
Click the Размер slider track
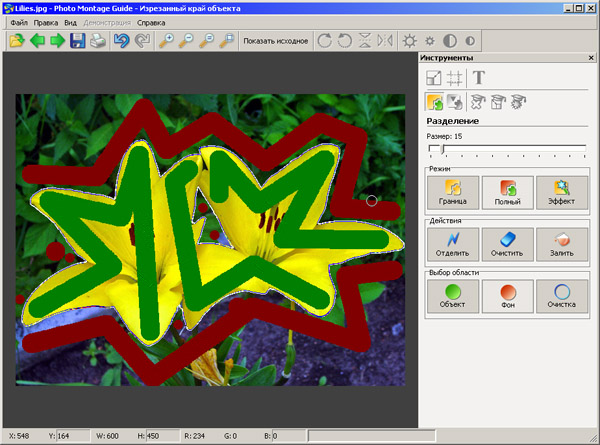[508, 149]
